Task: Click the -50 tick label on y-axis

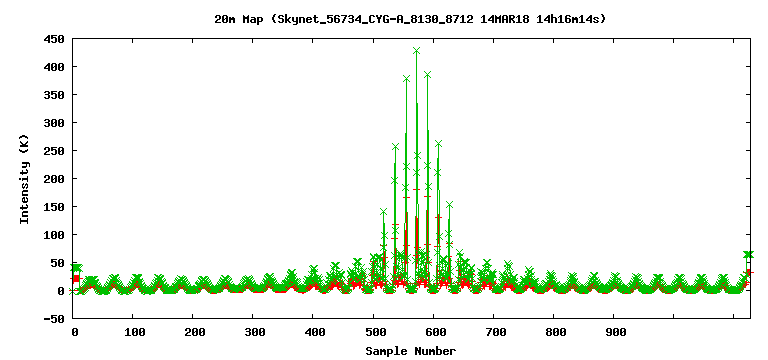Action: 55,319
